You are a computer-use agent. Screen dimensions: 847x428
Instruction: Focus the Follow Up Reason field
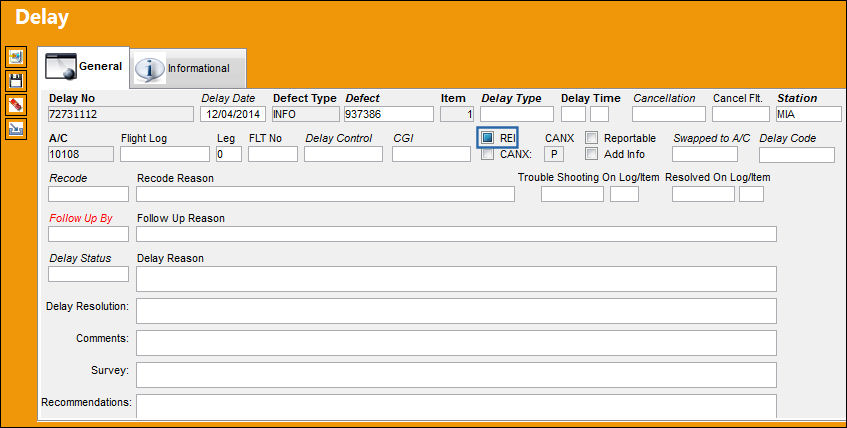(x=456, y=234)
